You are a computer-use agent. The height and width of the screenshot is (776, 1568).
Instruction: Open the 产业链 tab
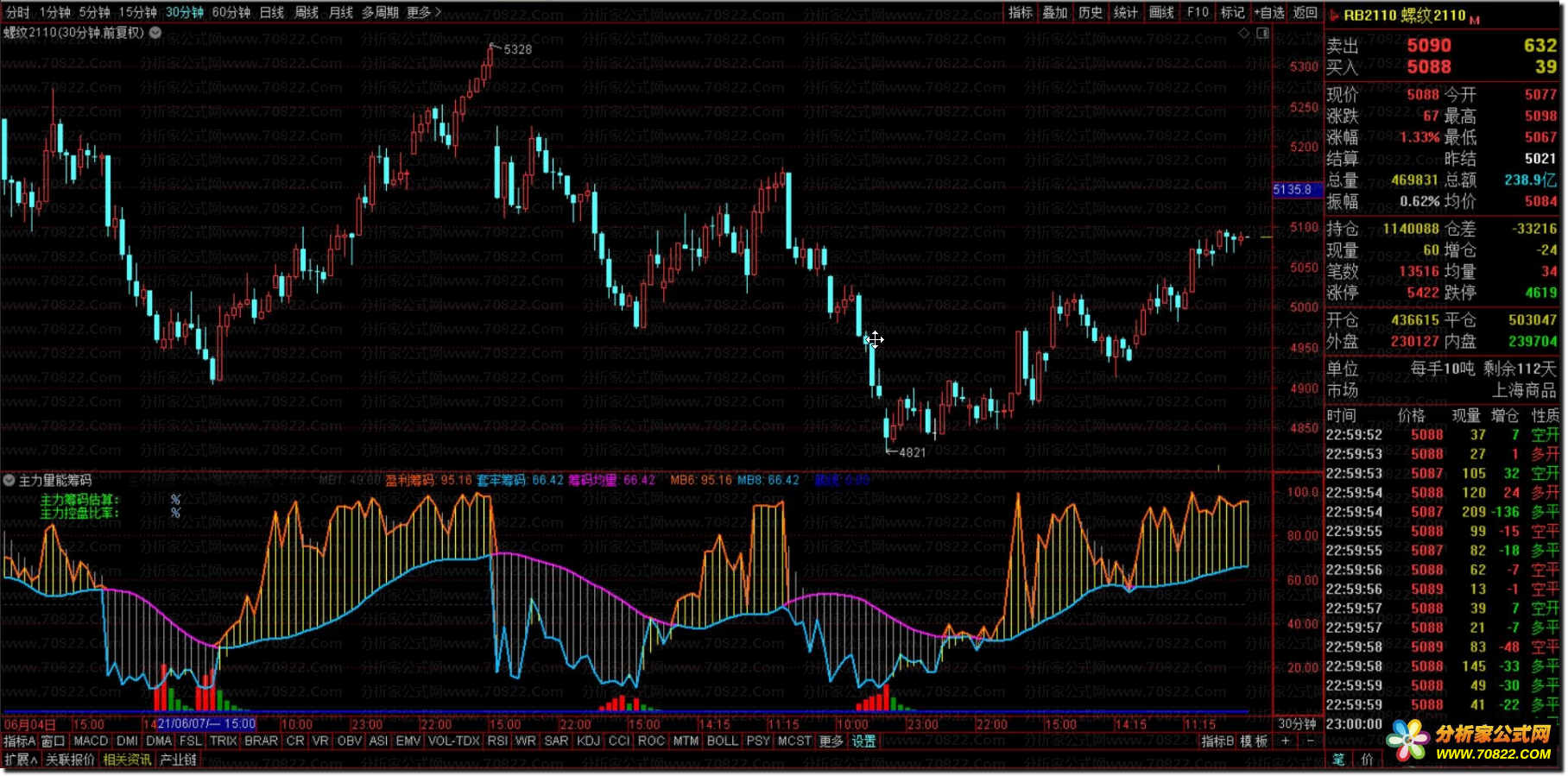click(179, 760)
